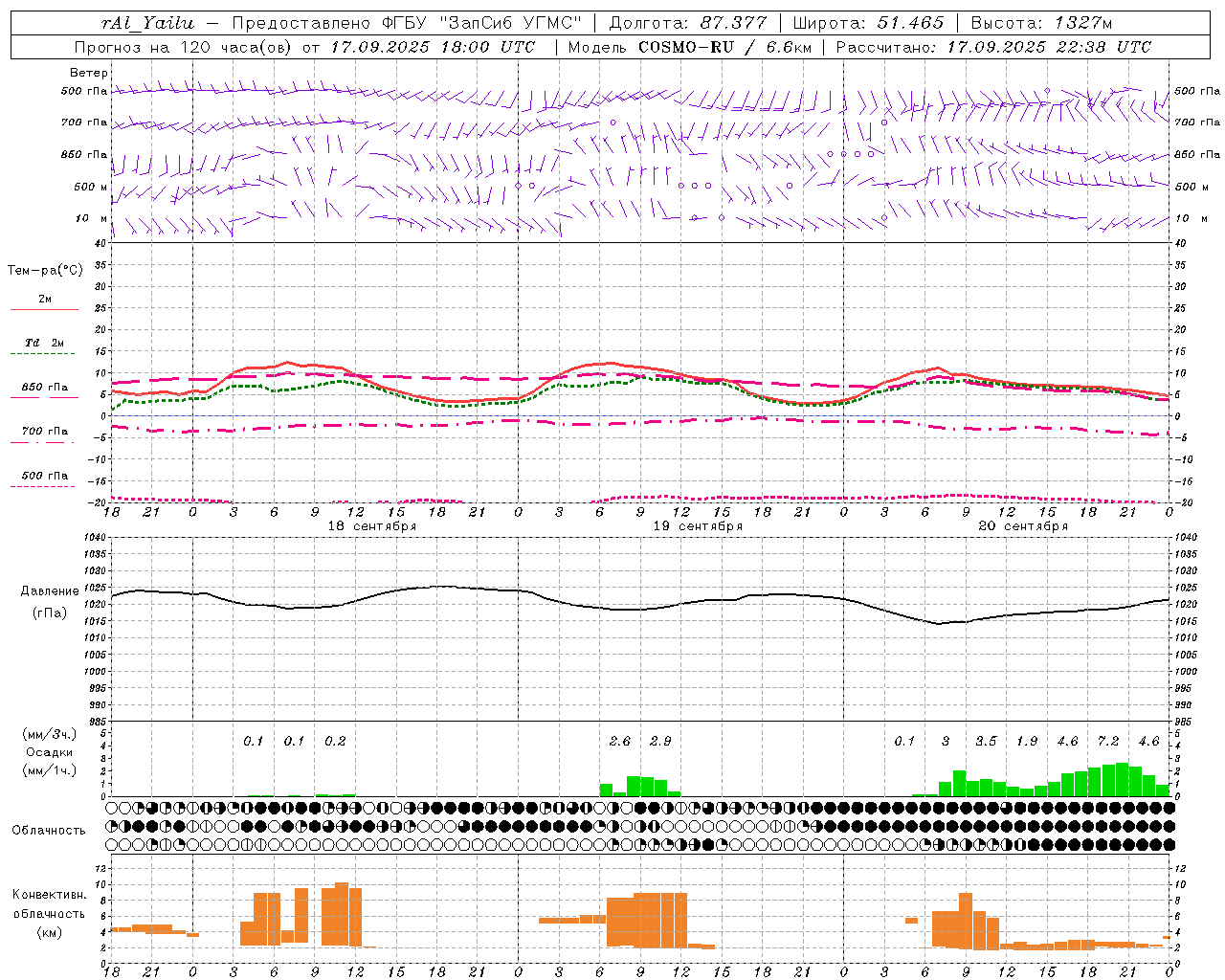Image resolution: width=1225 pixels, height=980 pixels.
Task: Click the Широта: 51.465 value
Action: [x=868, y=23]
